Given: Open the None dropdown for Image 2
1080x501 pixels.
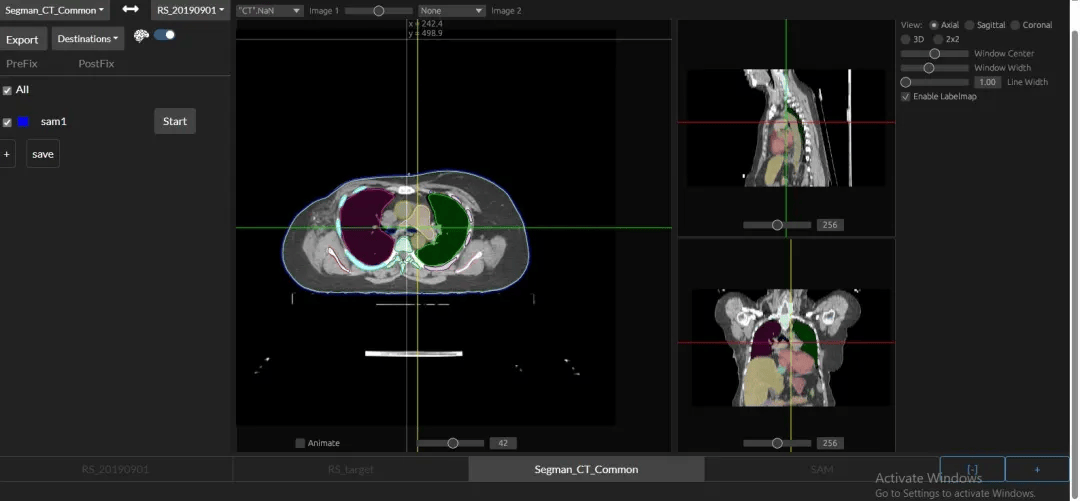Looking at the screenshot, I should click(451, 11).
